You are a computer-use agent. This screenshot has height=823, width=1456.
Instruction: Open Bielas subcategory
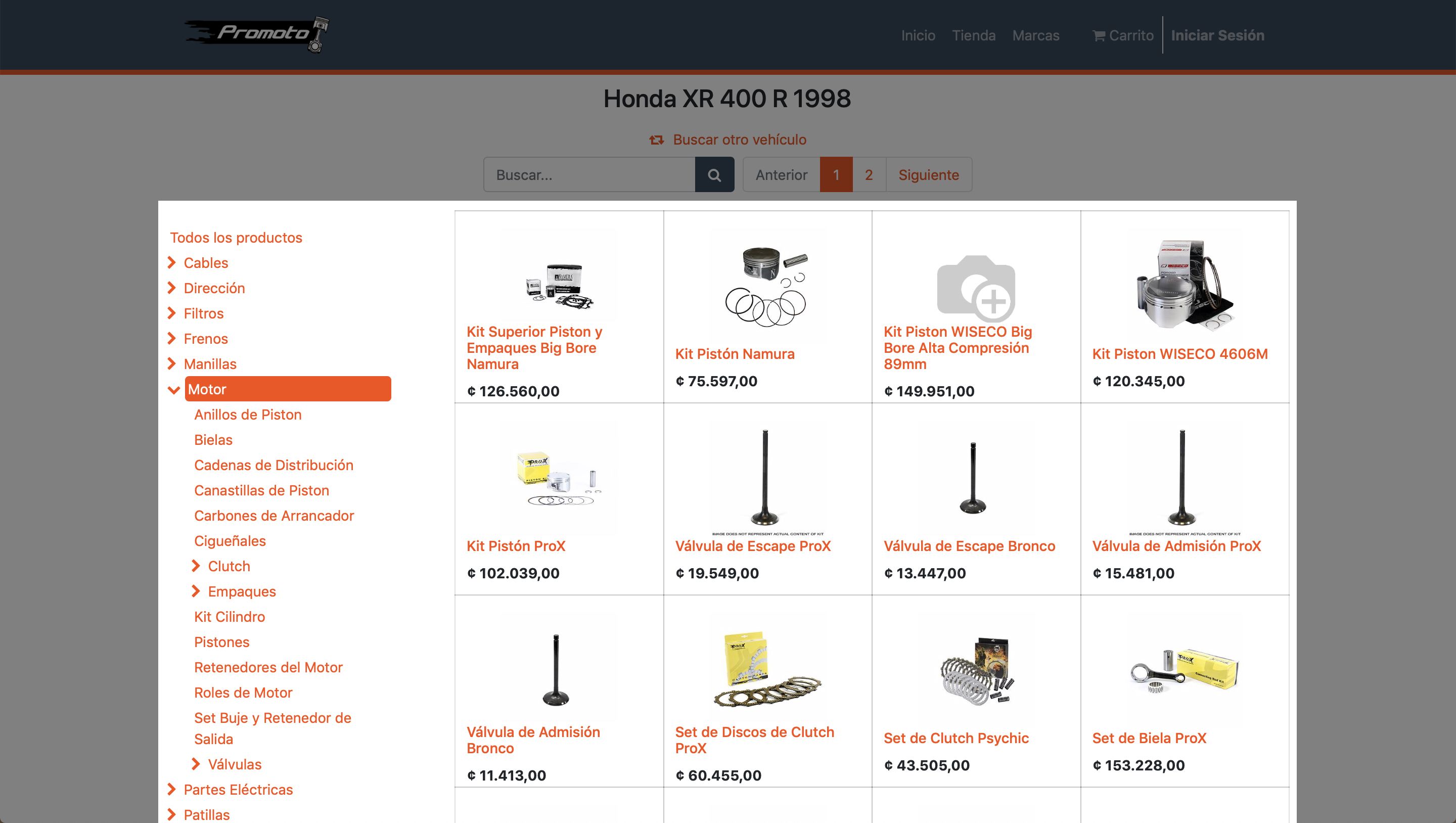(x=213, y=440)
